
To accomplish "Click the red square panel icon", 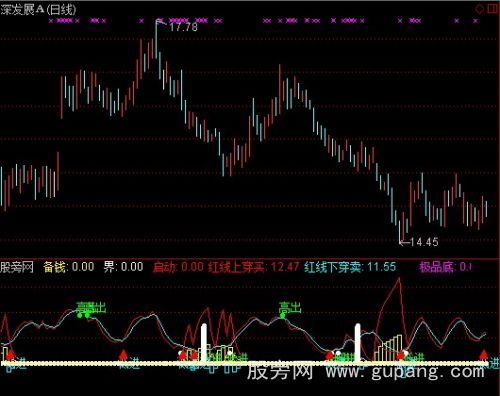I will click(493, 9).
